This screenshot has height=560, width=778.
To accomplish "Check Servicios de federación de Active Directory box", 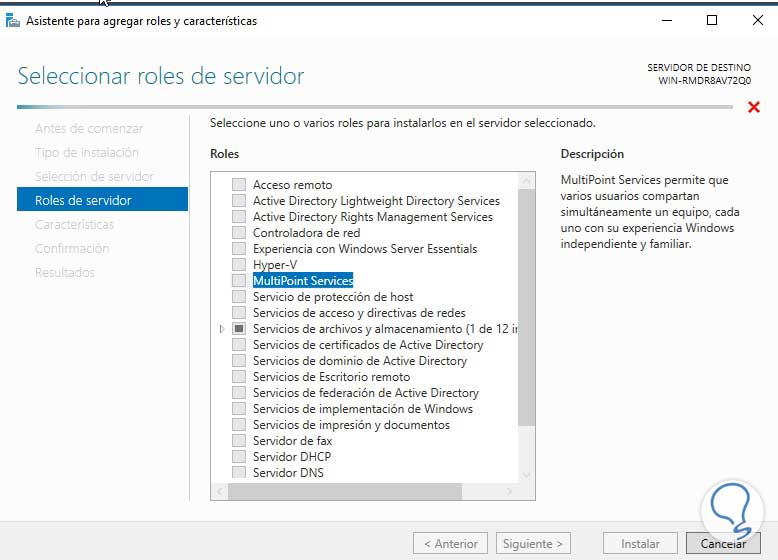I will coord(239,392).
